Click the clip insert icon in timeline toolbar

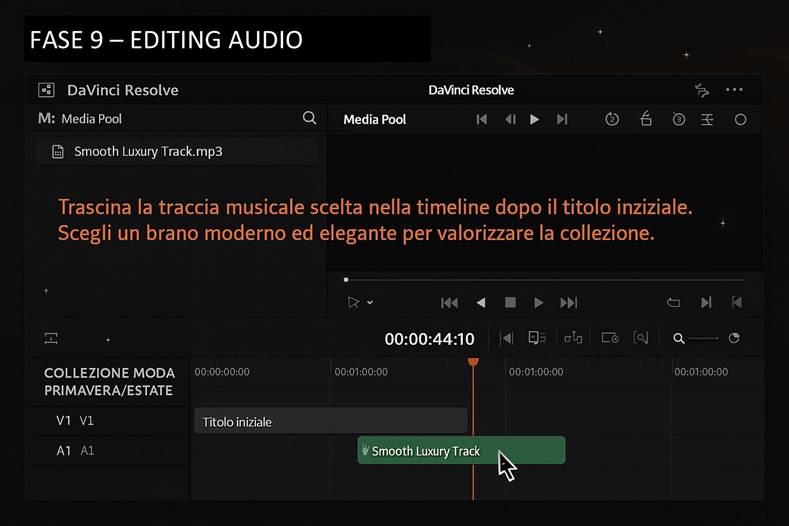[537, 338]
